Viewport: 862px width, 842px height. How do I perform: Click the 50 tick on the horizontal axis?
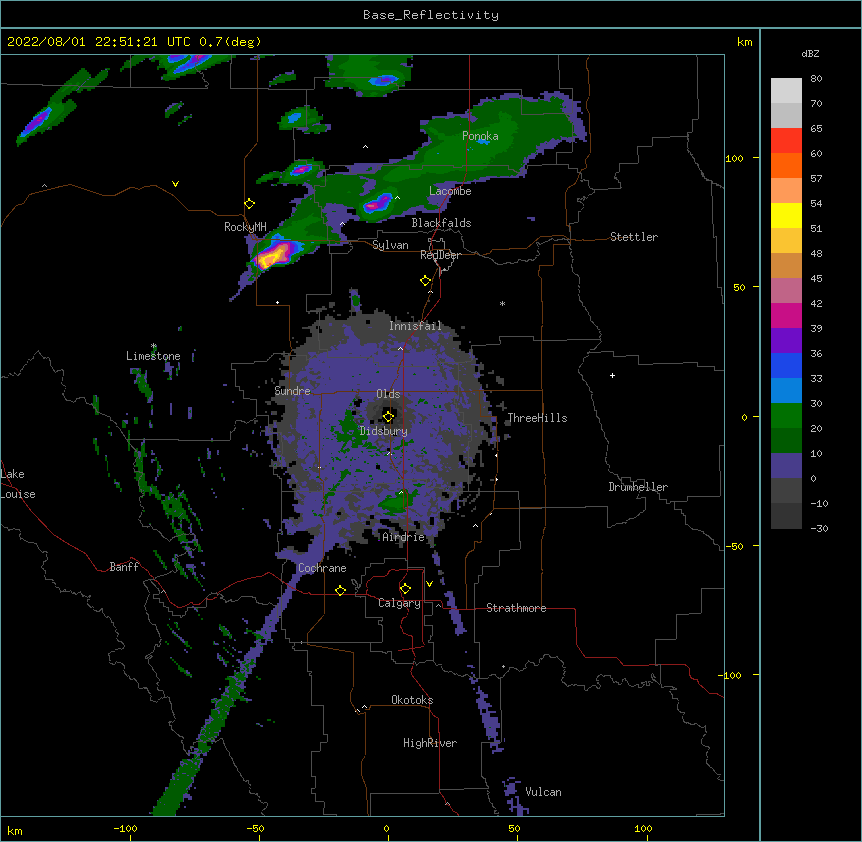click(515, 829)
